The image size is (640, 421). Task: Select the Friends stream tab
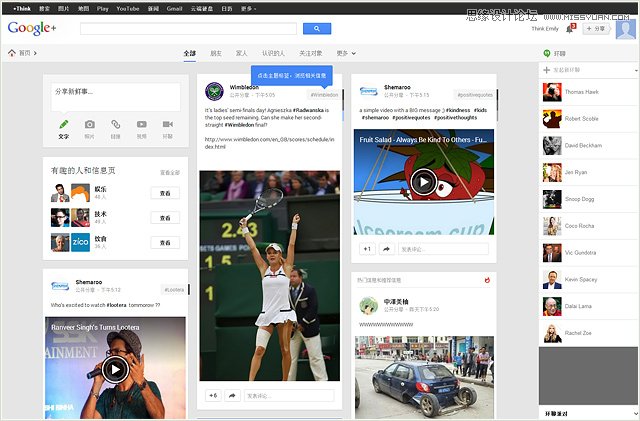[216, 53]
